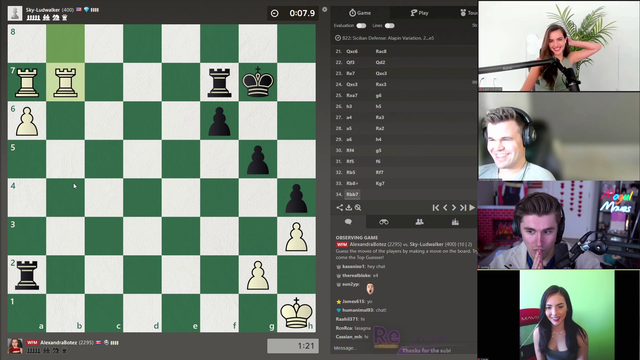This screenshot has width=640, height=360.
Task: Select move 33 Rb8+
Action: [x=352, y=183]
